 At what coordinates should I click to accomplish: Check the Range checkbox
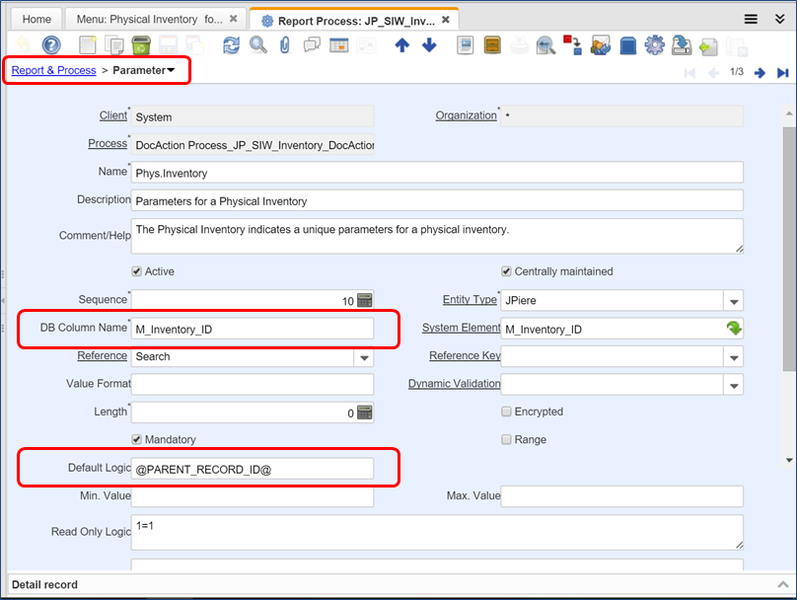pos(507,439)
